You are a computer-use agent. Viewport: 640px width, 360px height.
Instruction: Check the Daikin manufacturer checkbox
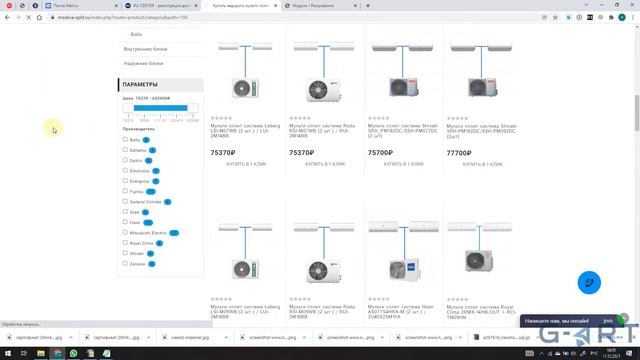point(125,160)
